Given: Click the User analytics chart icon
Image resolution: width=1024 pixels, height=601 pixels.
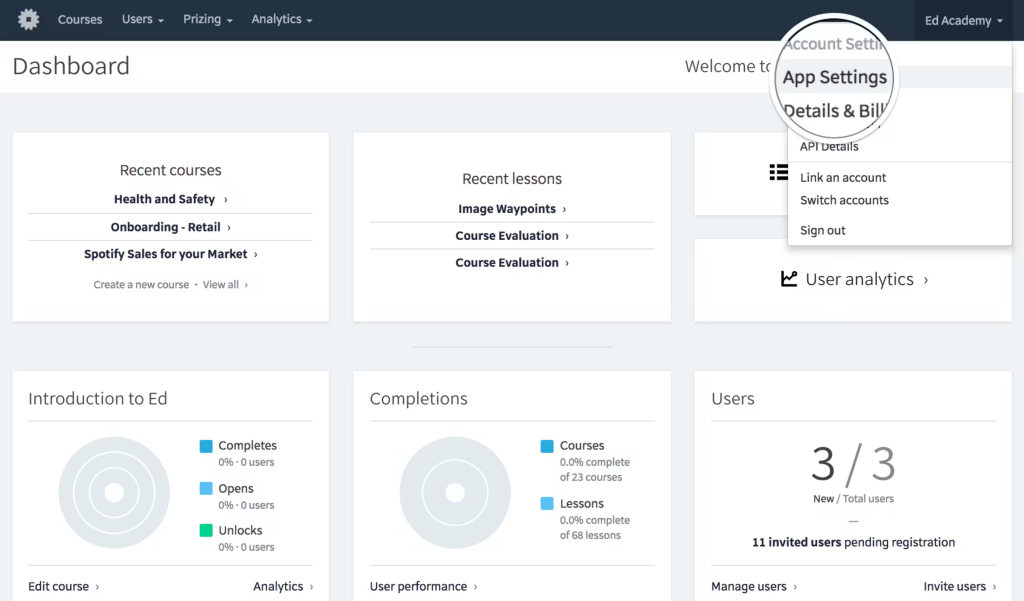Looking at the screenshot, I should pos(789,280).
